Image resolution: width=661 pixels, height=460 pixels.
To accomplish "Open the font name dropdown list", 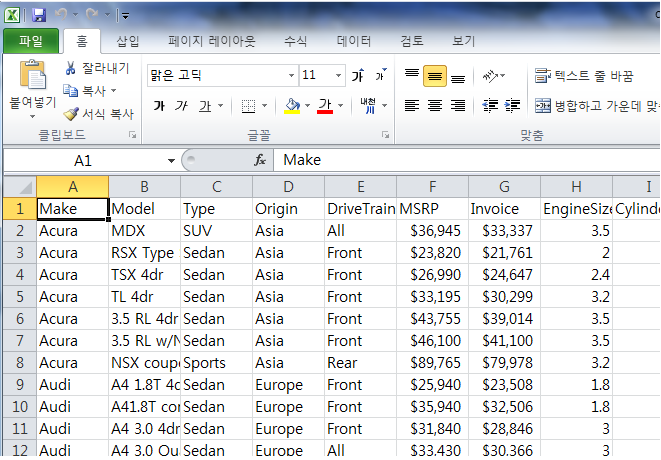I will (291, 75).
